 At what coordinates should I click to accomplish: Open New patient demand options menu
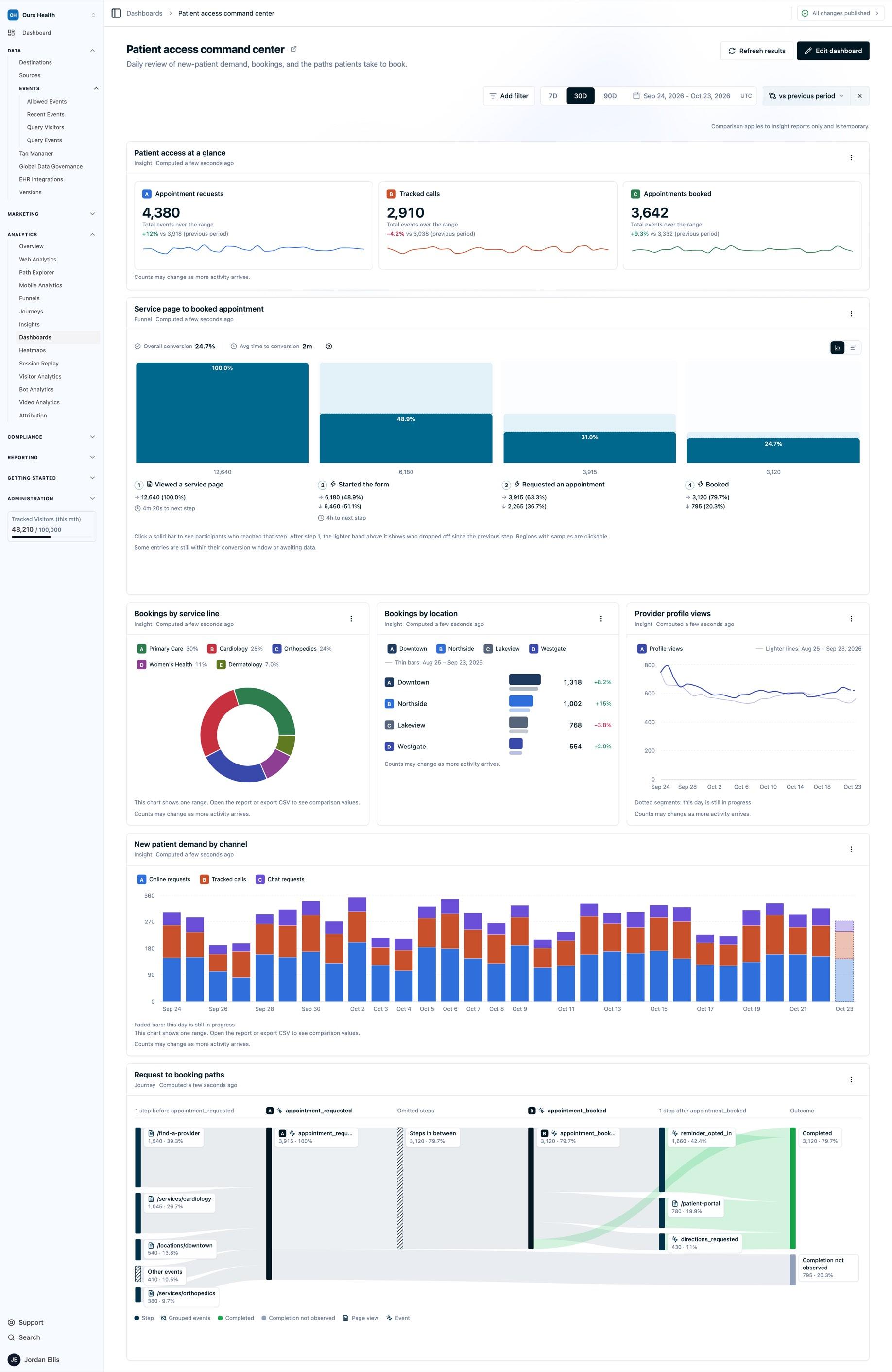[x=851, y=849]
